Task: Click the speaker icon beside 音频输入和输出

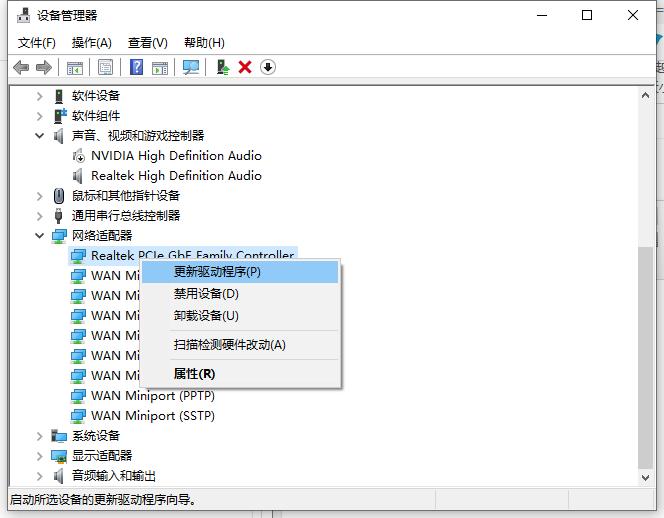Action: pos(58,476)
